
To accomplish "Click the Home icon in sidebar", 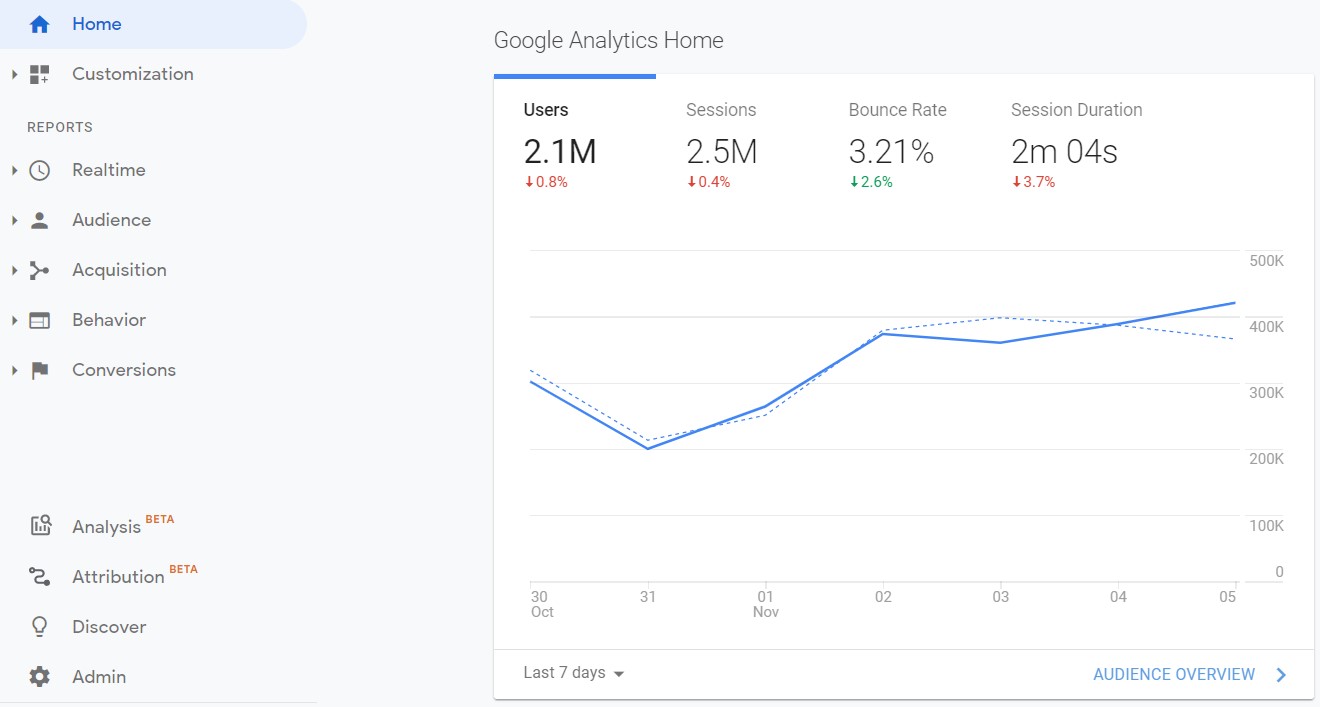I will pos(38,23).
